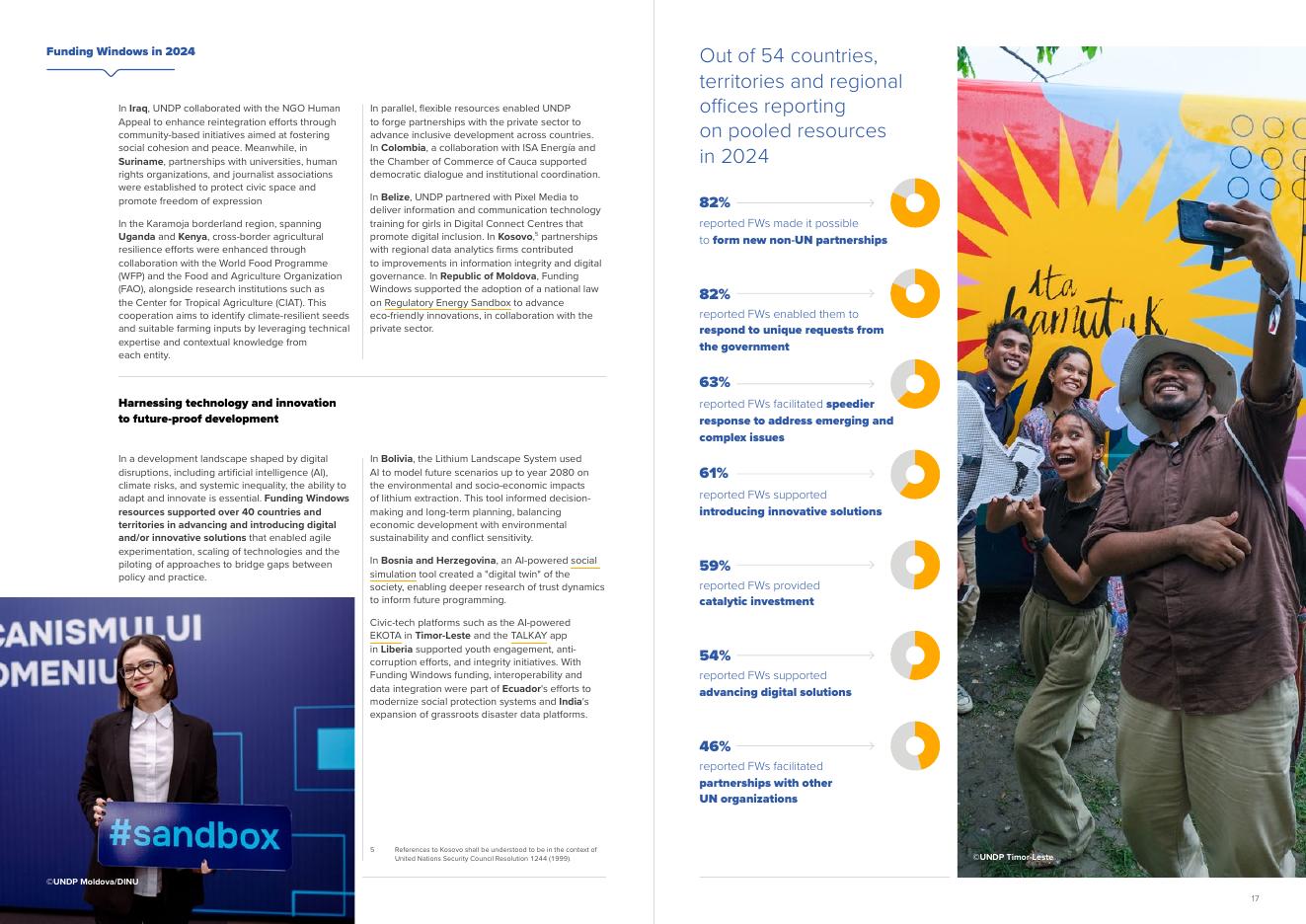Click the bold 'form new non-UN partnerships' label

[x=800, y=240]
